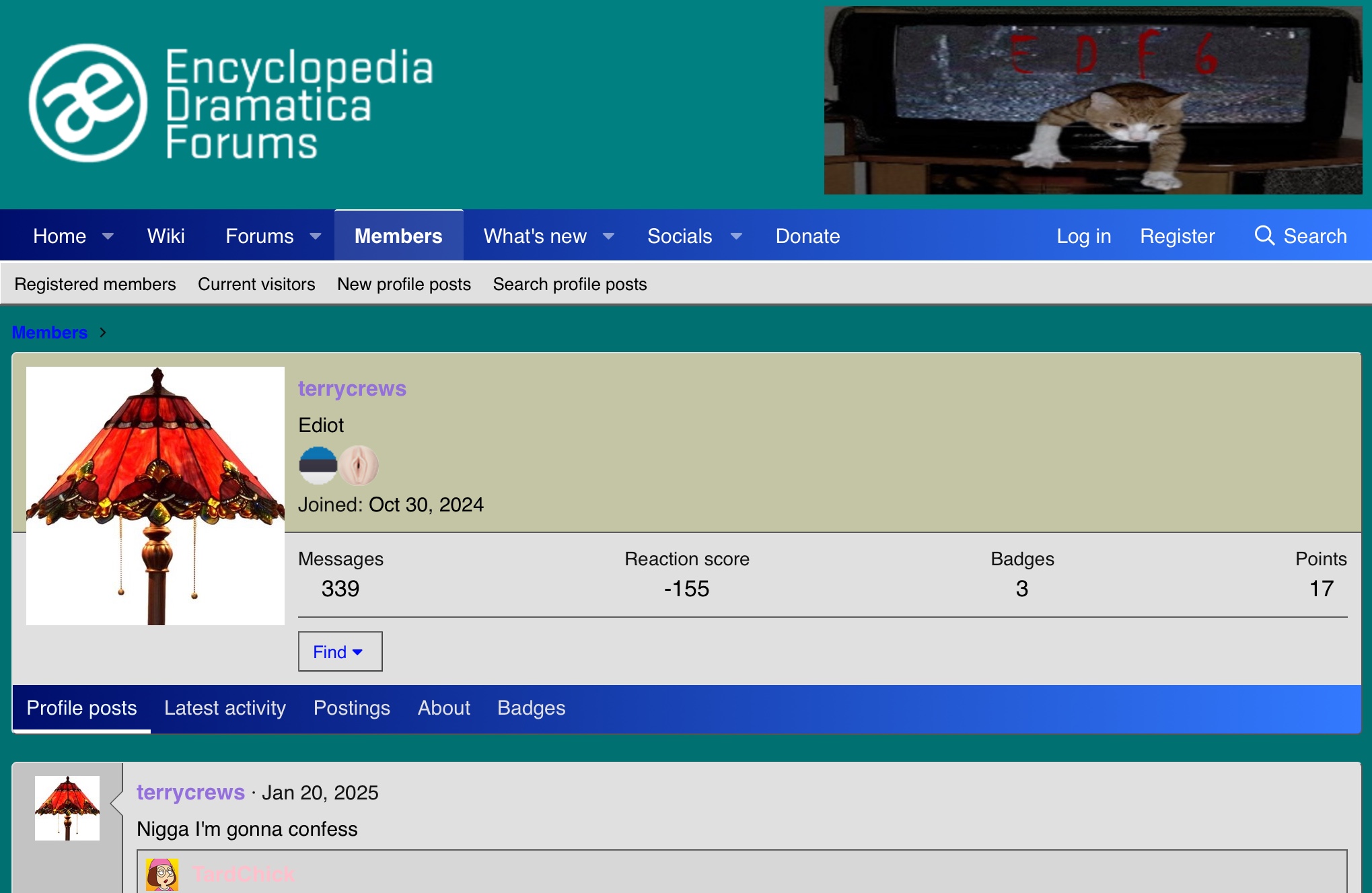Open terrycrews large lamp avatar
Screen dimensions: 1372x893
coord(155,496)
